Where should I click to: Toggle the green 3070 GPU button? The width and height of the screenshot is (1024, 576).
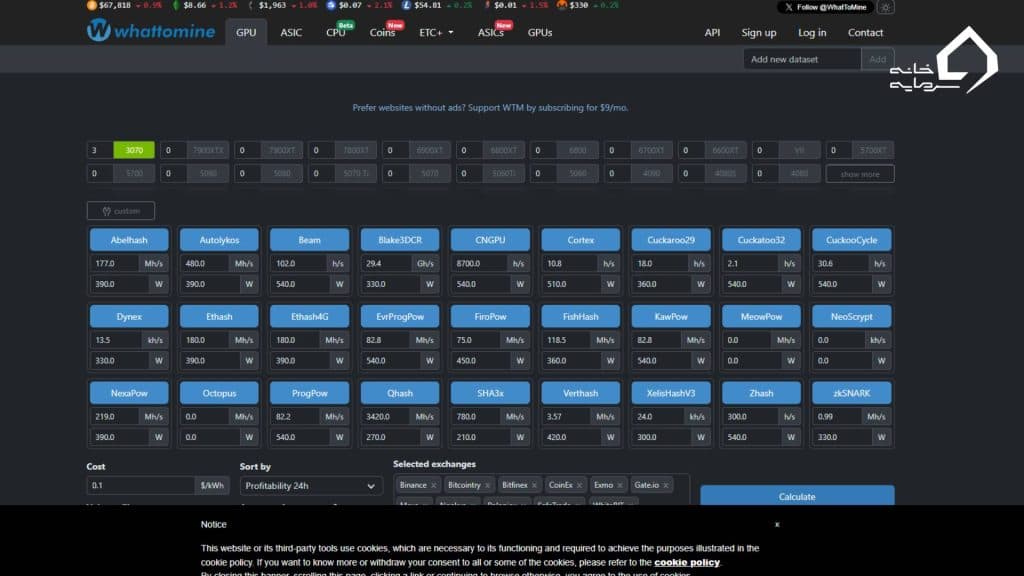[134, 150]
